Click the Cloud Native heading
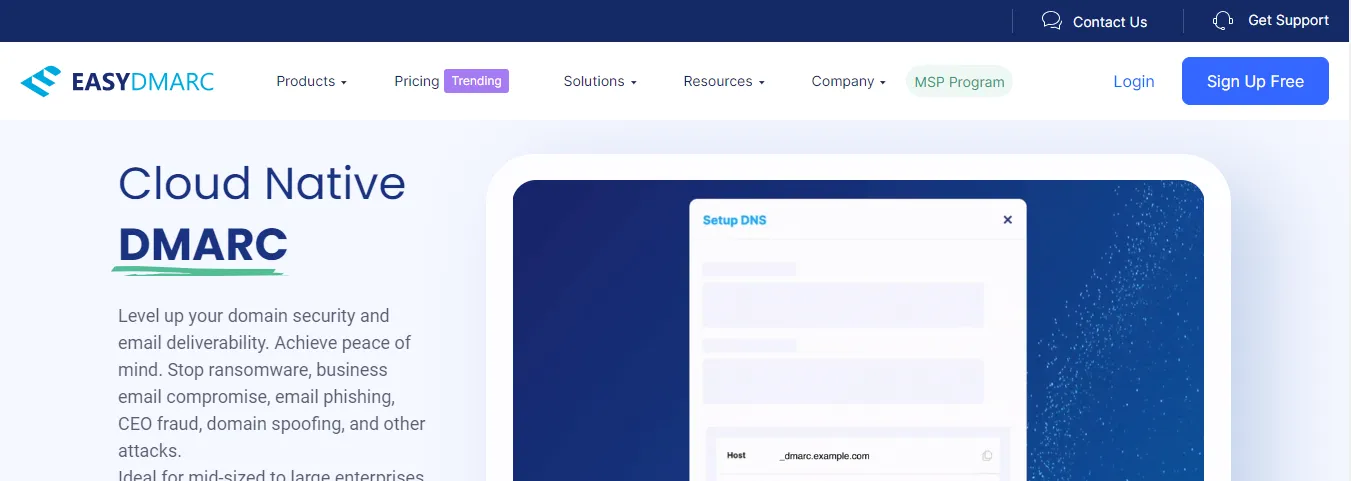 pos(262,183)
